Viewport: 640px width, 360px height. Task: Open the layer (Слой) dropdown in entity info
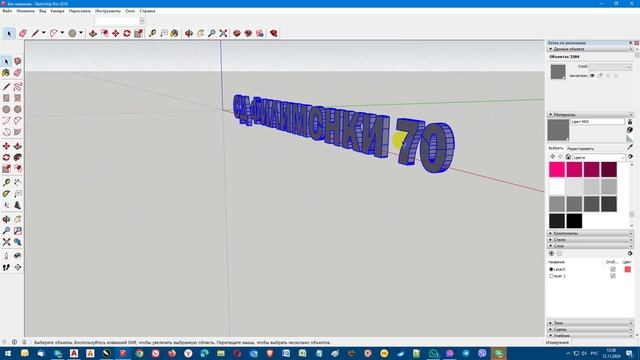tap(610, 67)
